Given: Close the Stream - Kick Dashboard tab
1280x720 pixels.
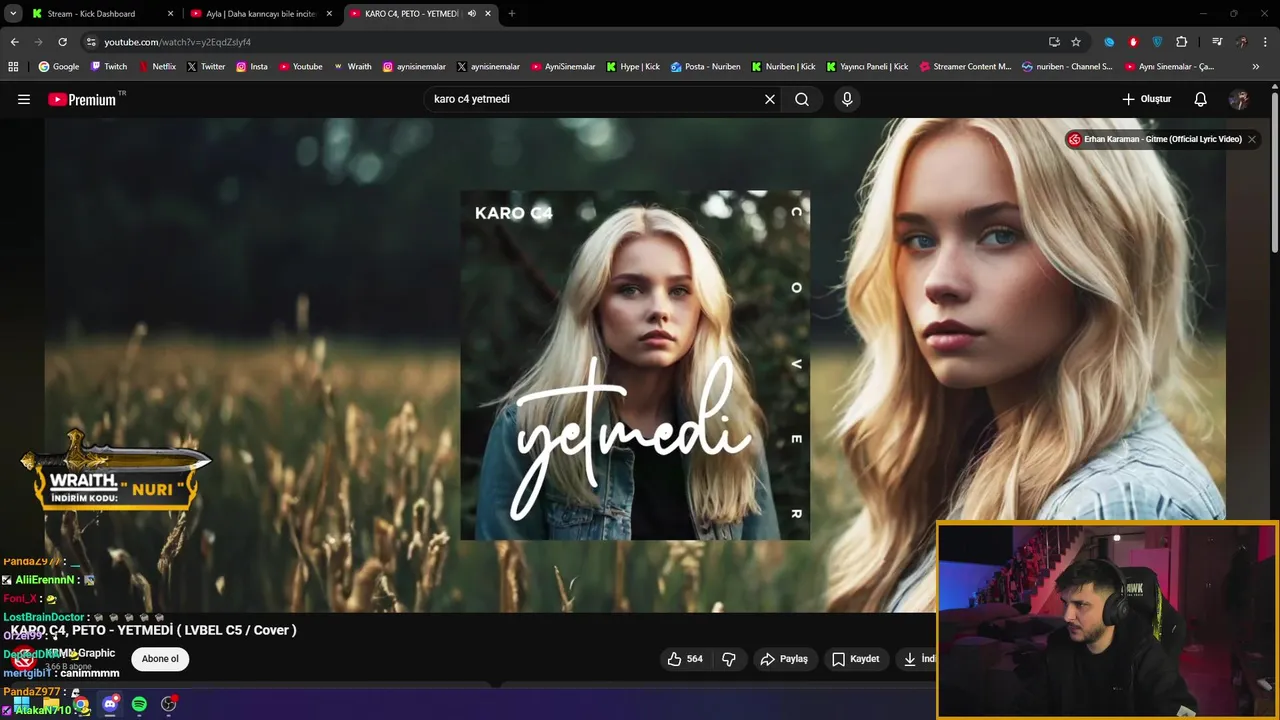Looking at the screenshot, I should tap(170, 14).
